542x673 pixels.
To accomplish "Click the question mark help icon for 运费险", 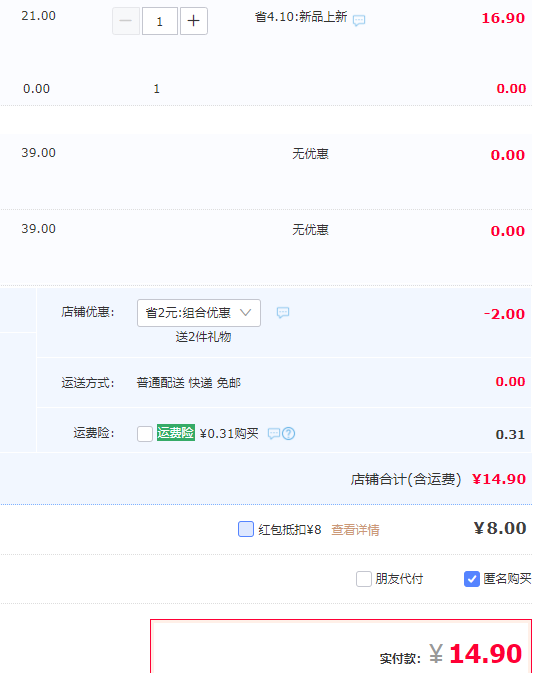I will (289, 434).
